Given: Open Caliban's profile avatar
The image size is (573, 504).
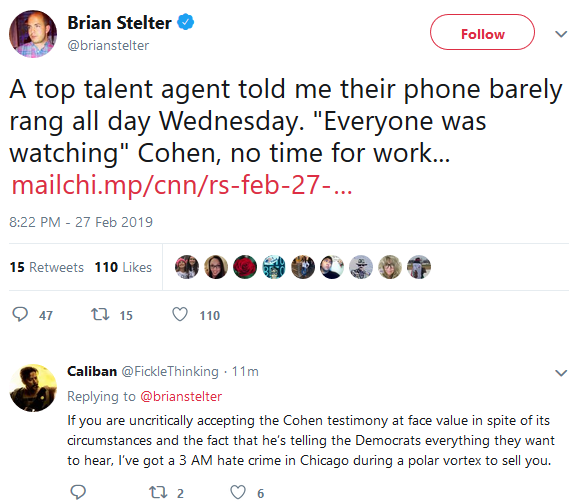Looking at the screenshot, I should tap(33, 388).
